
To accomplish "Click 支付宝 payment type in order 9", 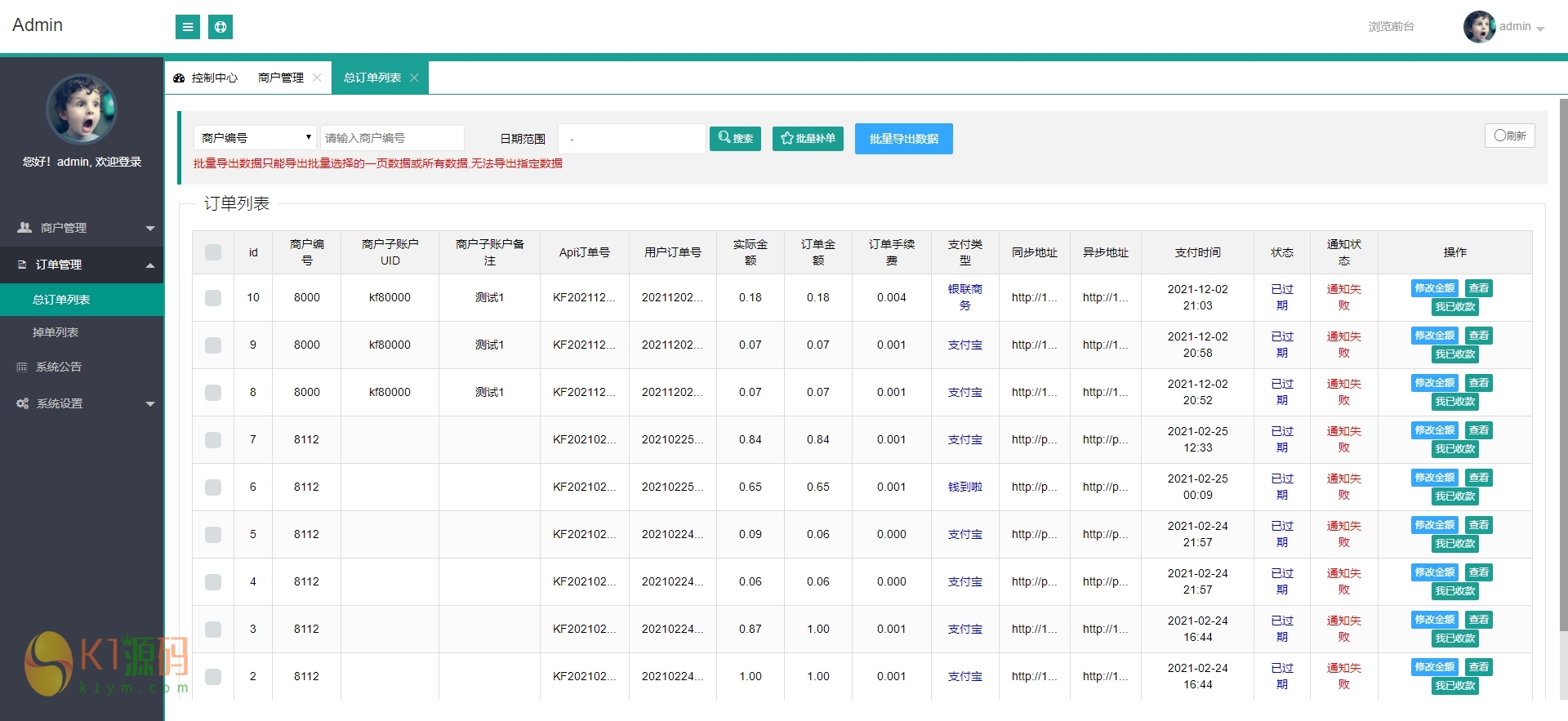I will click(x=964, y=345).
